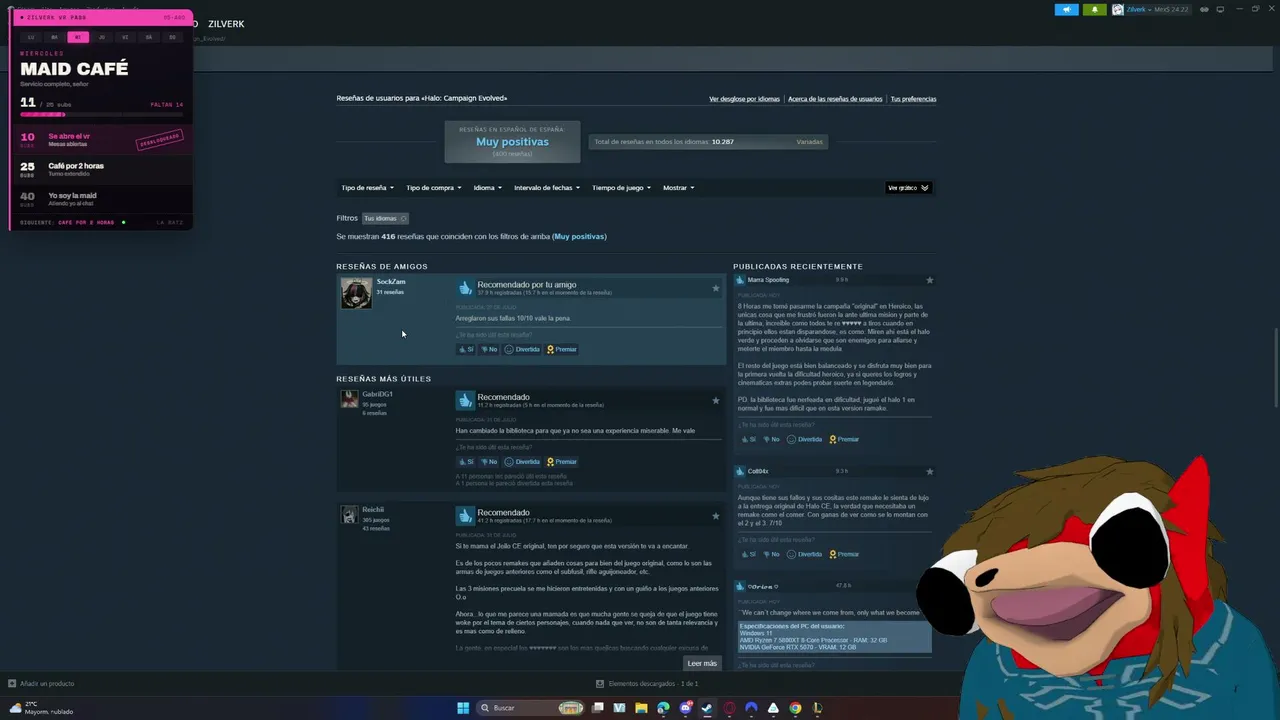Screen dimensions: 1280x720
Task: Open SockZam's profile avatar
Action: click(356, 293)
